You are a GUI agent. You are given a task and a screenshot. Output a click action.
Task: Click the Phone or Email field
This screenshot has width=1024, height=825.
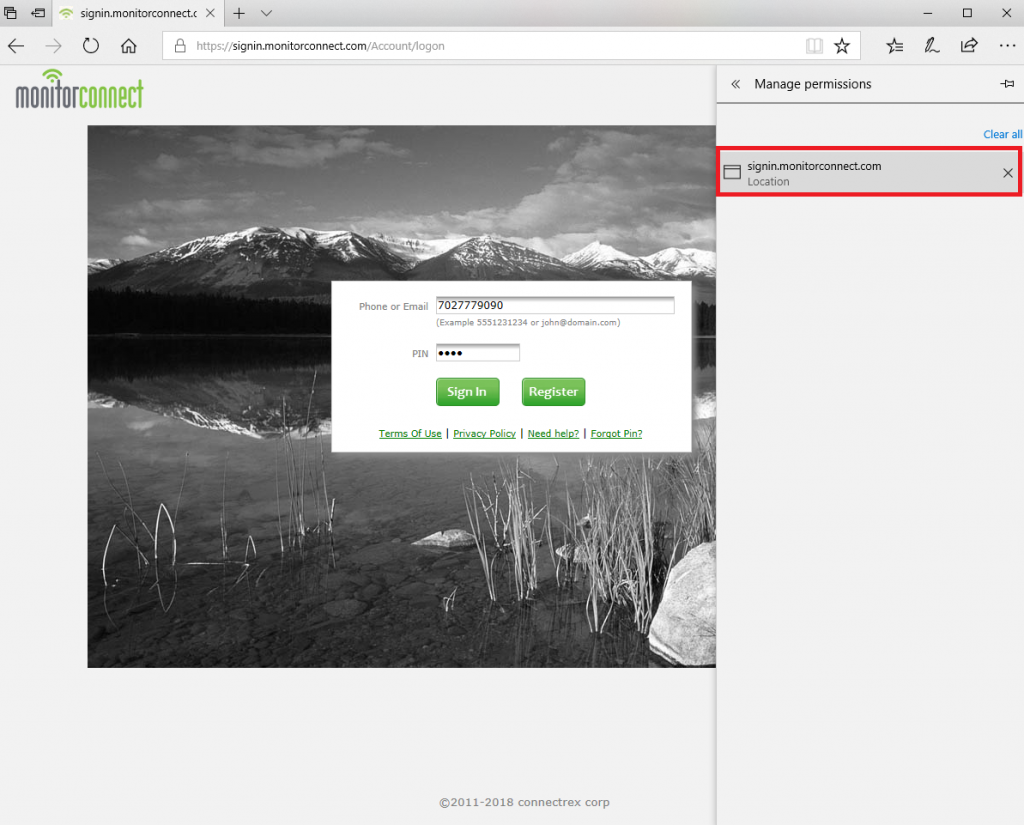[555, 306]
